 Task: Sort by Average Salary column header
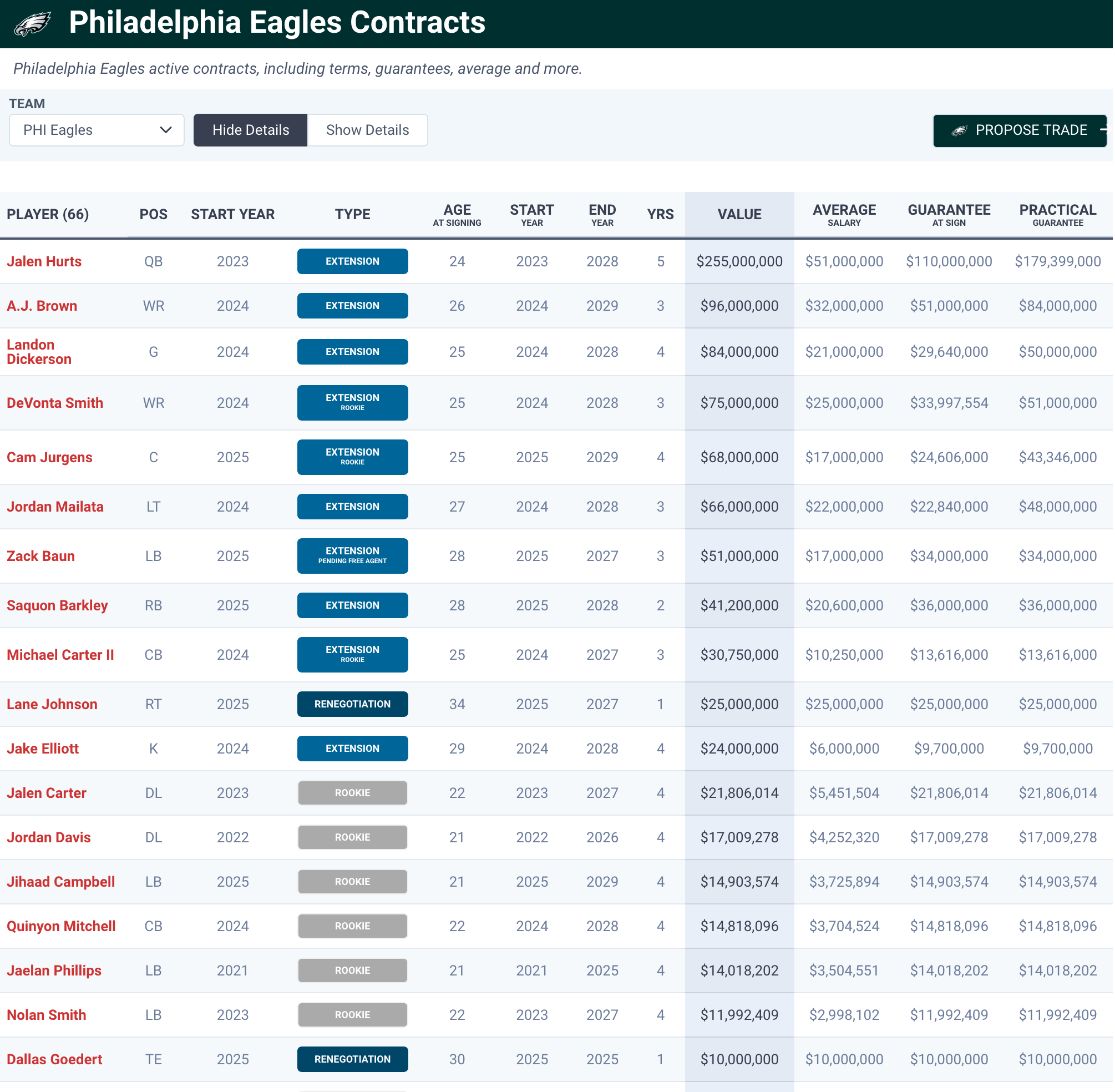[845, 215]
